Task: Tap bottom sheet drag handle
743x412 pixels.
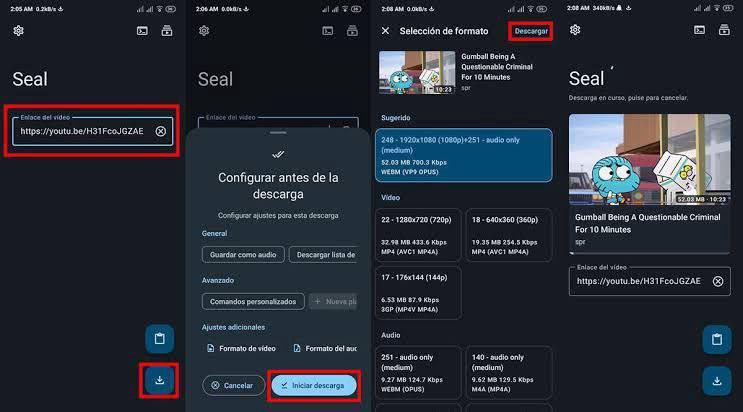Action: click(278, 133)
